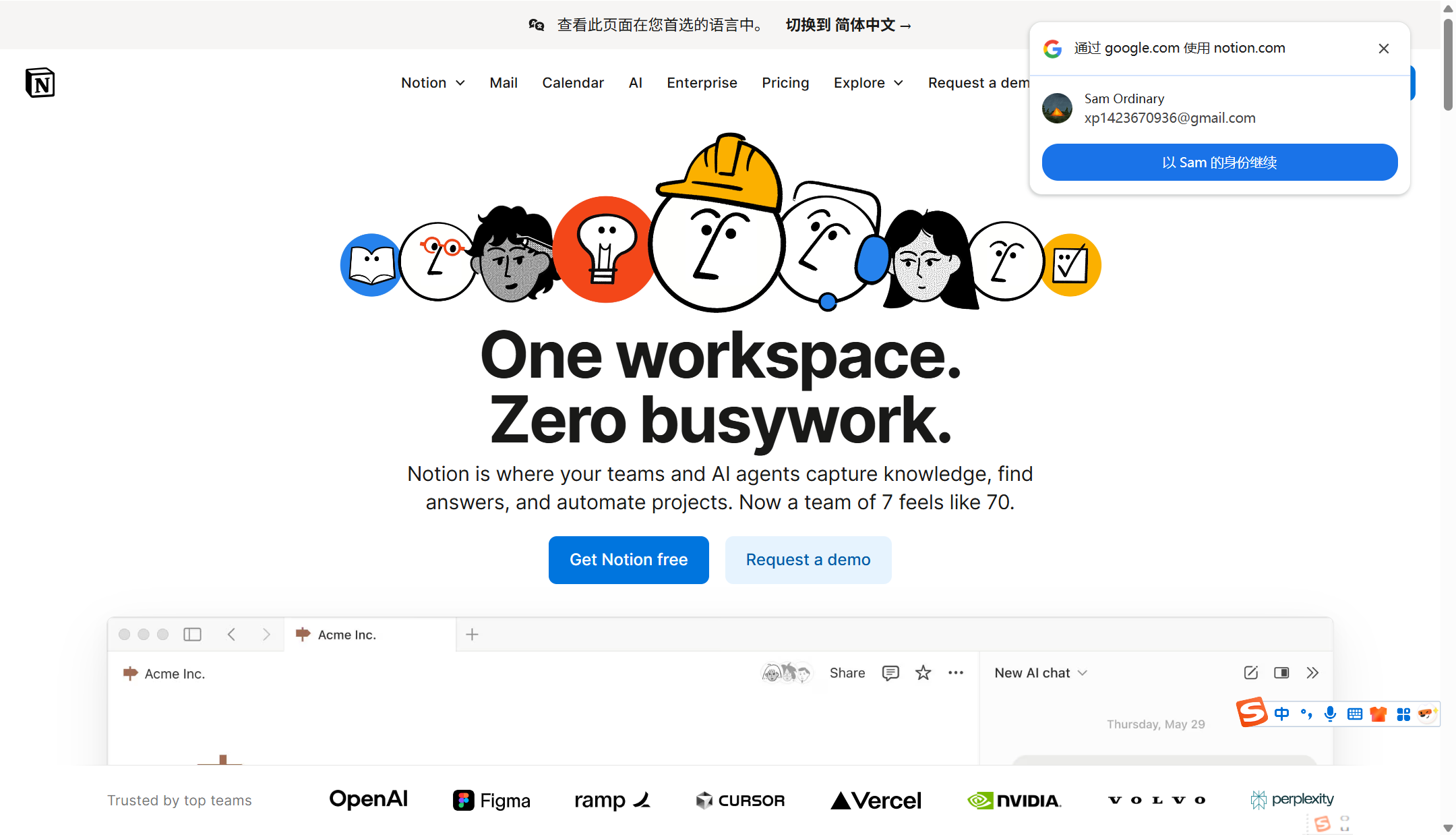Click the sidebar toggle icon in mockup

(x=192, y=634)
